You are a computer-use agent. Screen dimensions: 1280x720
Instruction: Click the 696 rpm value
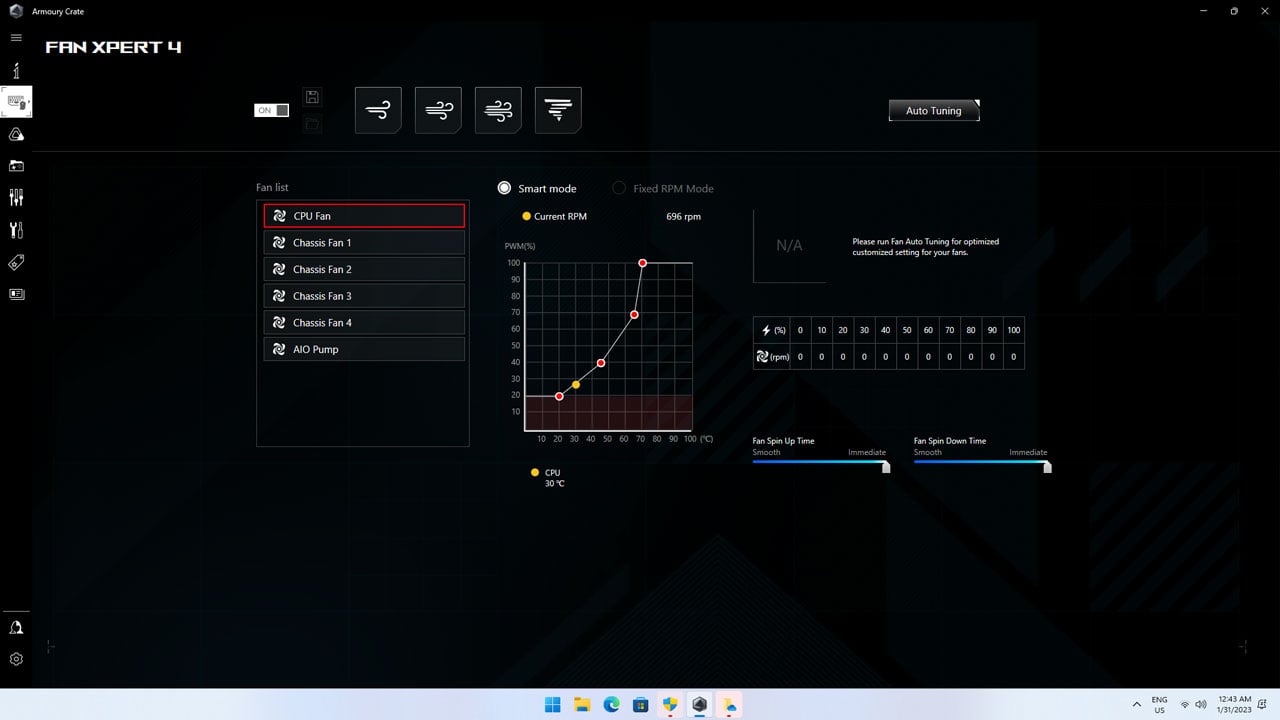tap(684, 216)
